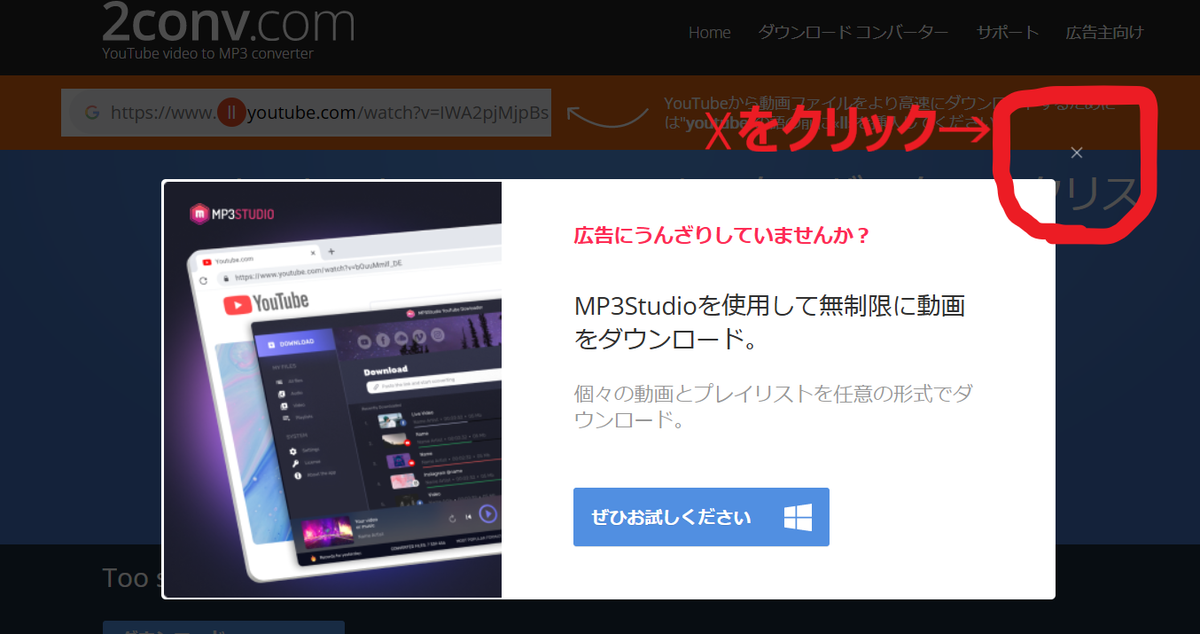Click the MP3Studio app screenshot image

[x=332, y=389]
